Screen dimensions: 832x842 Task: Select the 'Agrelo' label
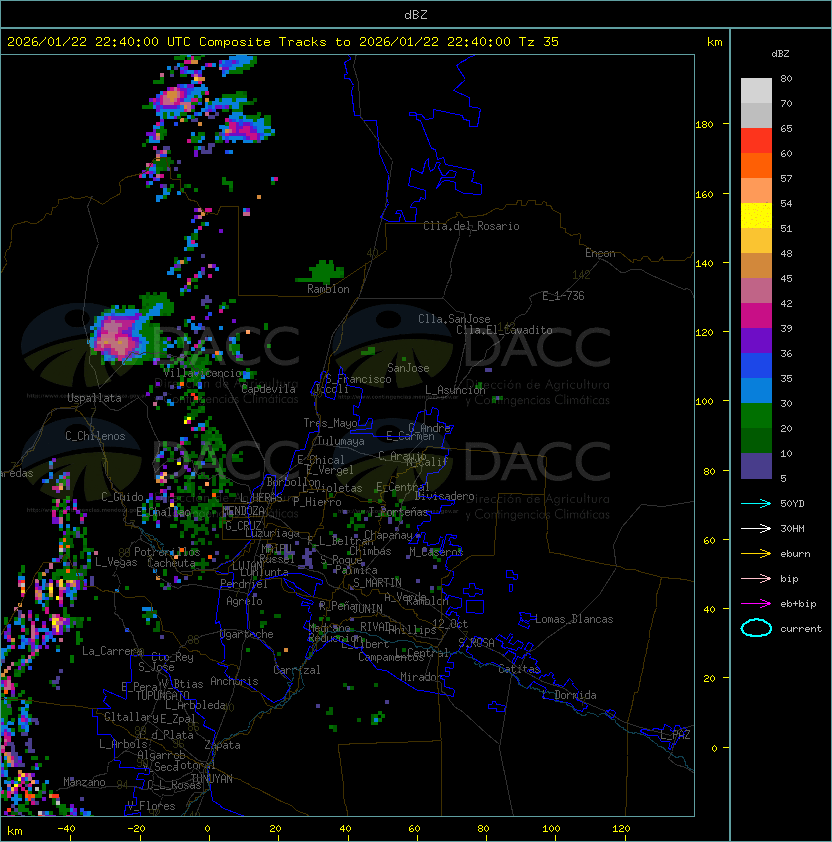click(x=244, y=601)
